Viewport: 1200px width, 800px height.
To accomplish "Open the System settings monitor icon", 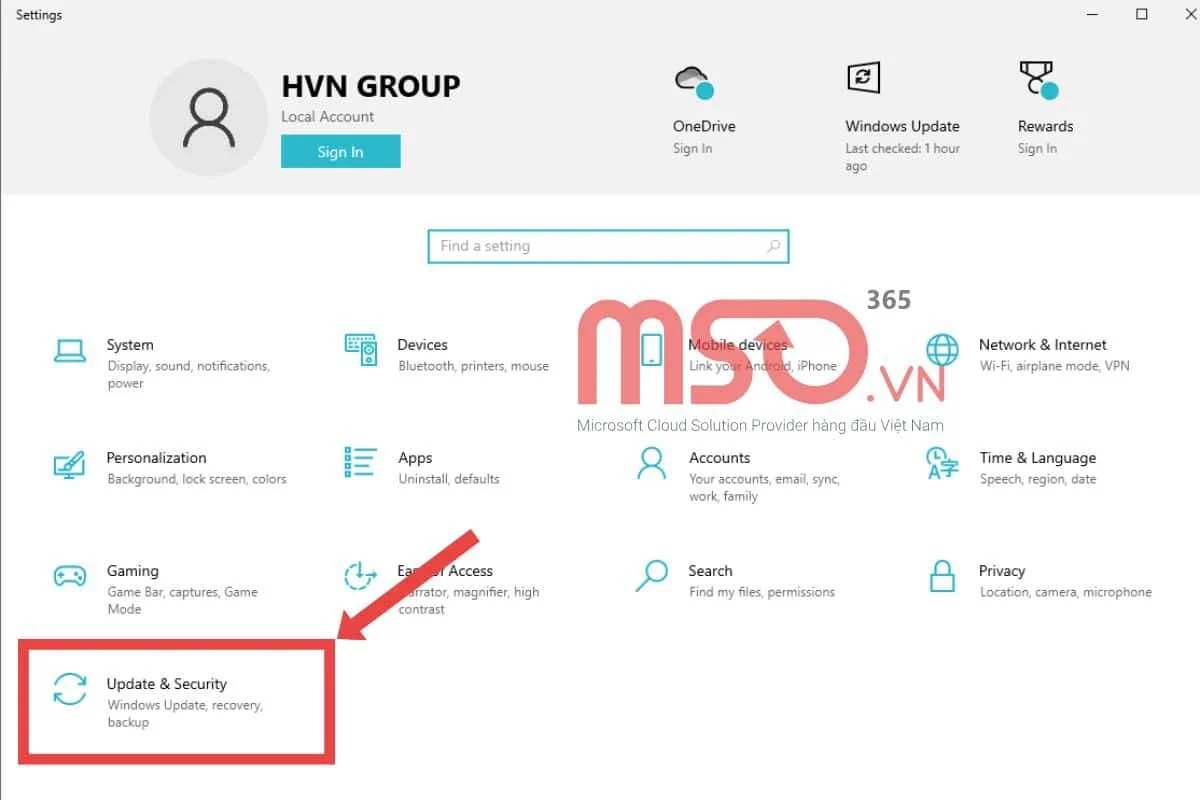I will pyautogui.click(x=70, y=350).
